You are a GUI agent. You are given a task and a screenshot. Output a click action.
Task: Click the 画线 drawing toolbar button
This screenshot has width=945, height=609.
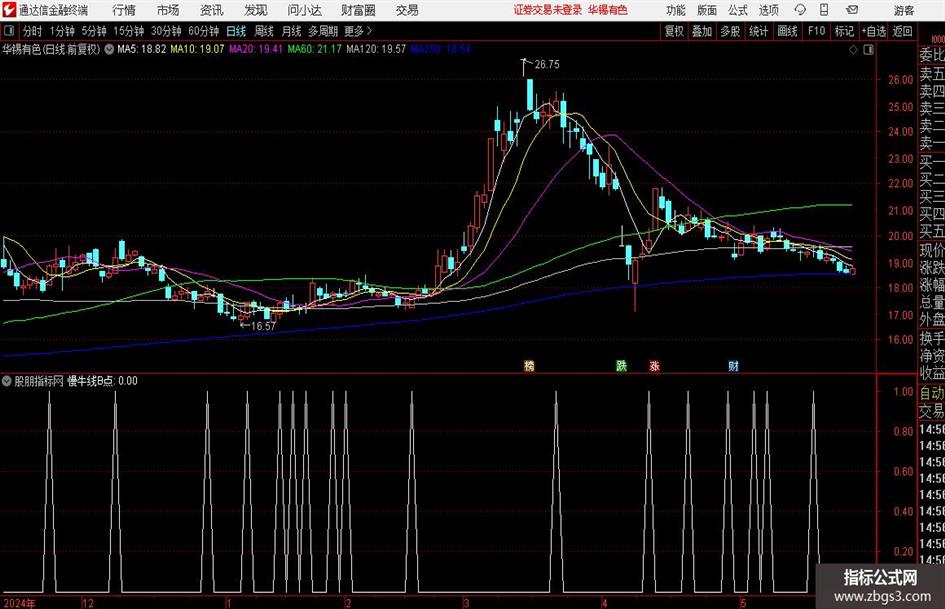coord(787,31)
